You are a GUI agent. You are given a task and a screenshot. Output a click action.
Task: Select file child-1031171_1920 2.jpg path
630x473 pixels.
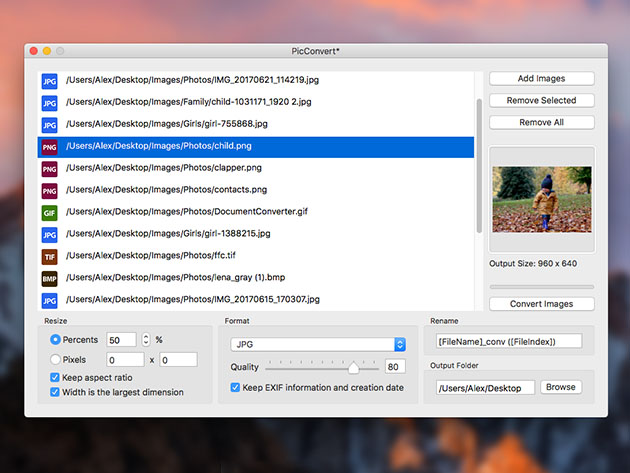click(189, 102)
